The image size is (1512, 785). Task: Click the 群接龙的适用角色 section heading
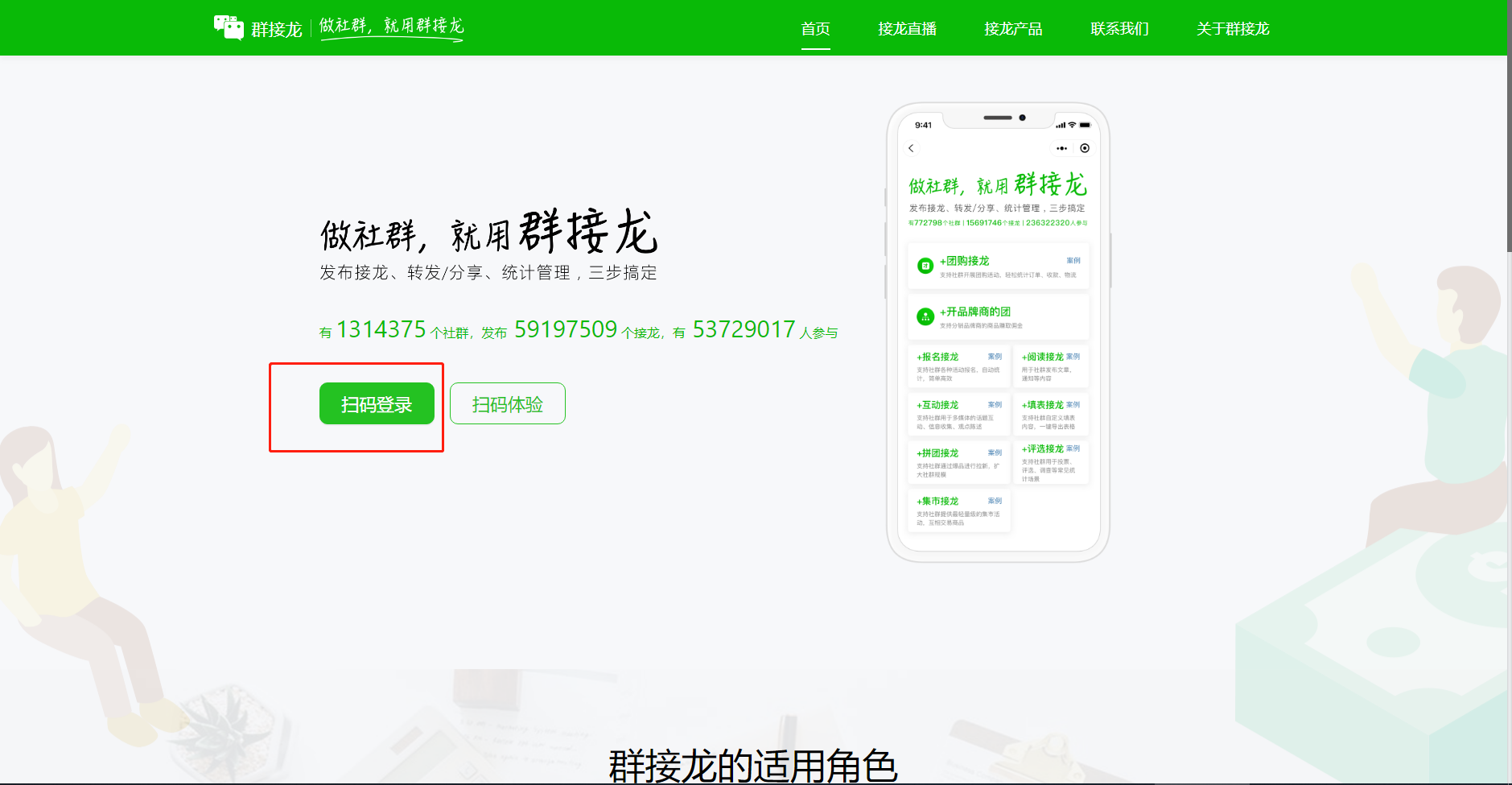[x=753, y=766]
